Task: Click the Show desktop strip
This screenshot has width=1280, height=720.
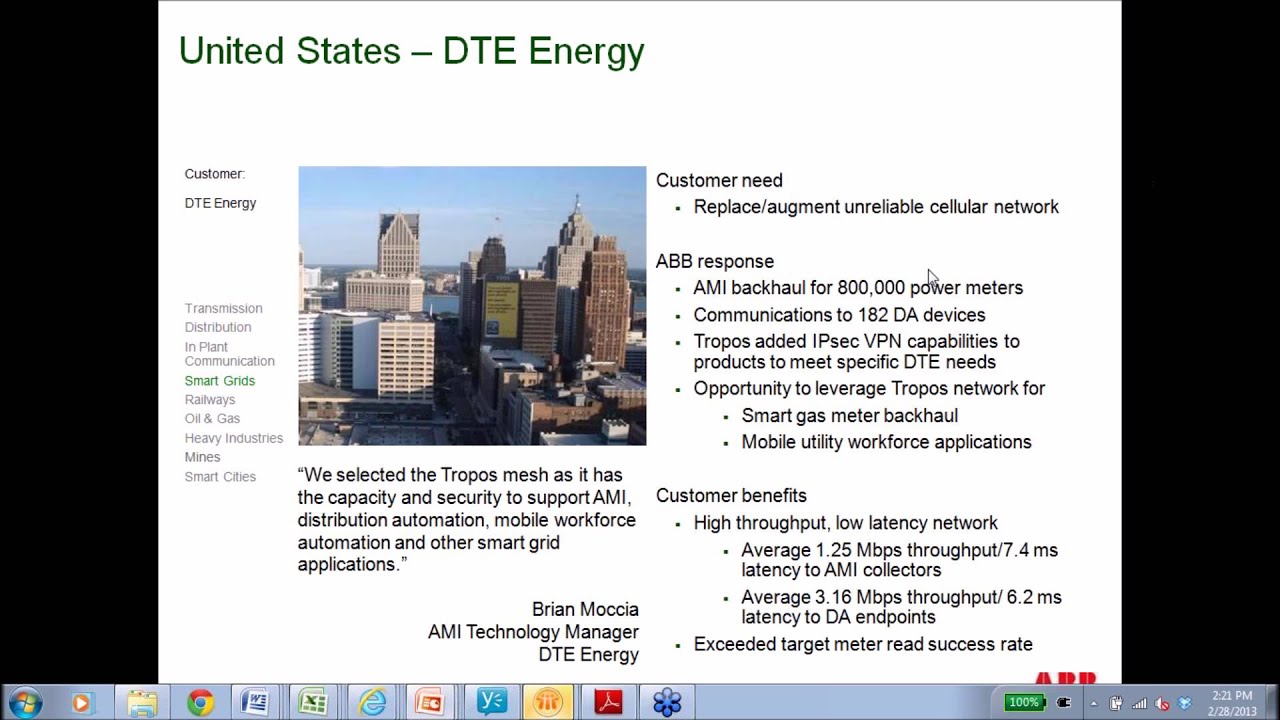Action: (x=1273, y=703)
